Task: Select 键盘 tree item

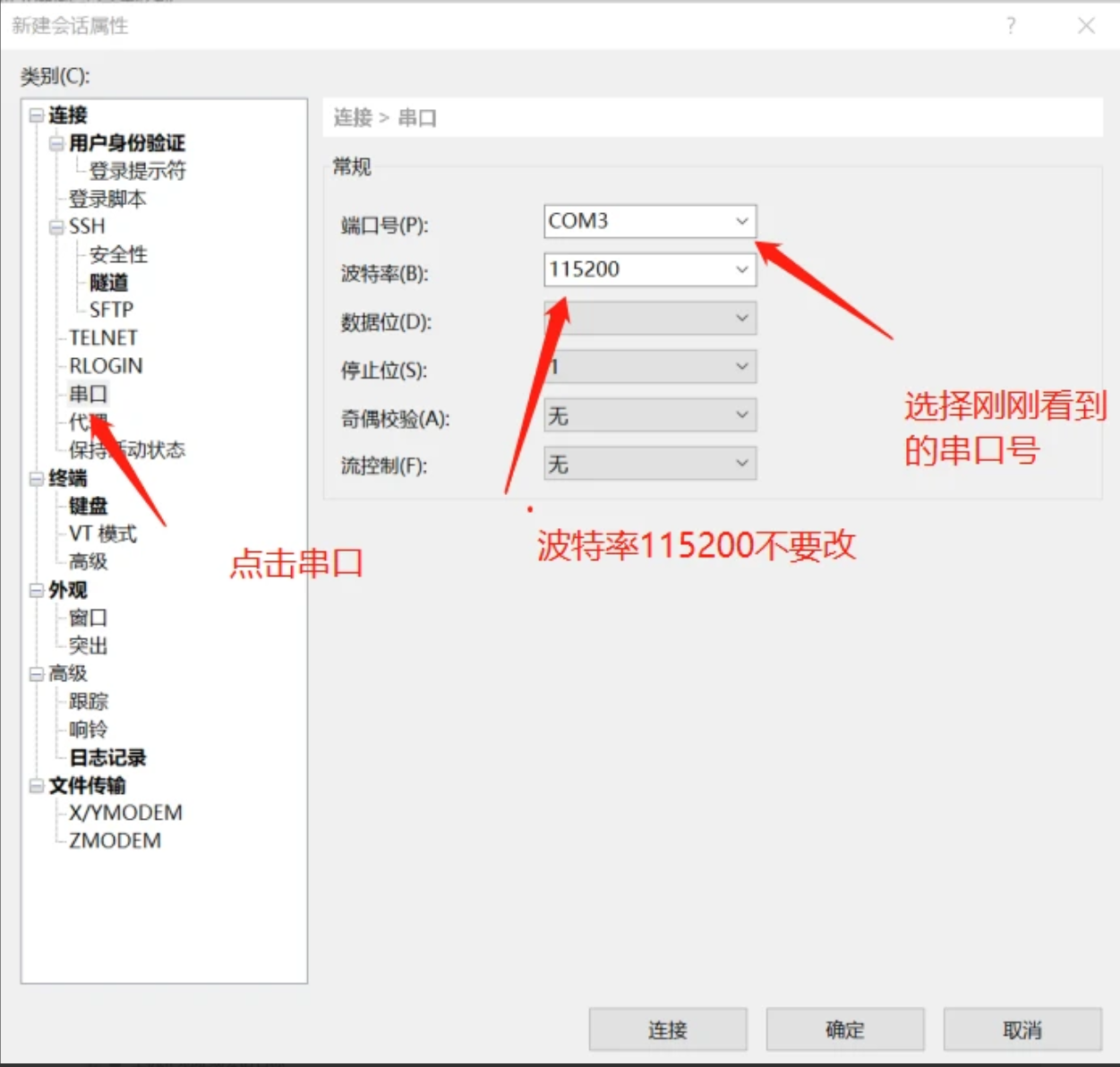Action: pos(88,507)
